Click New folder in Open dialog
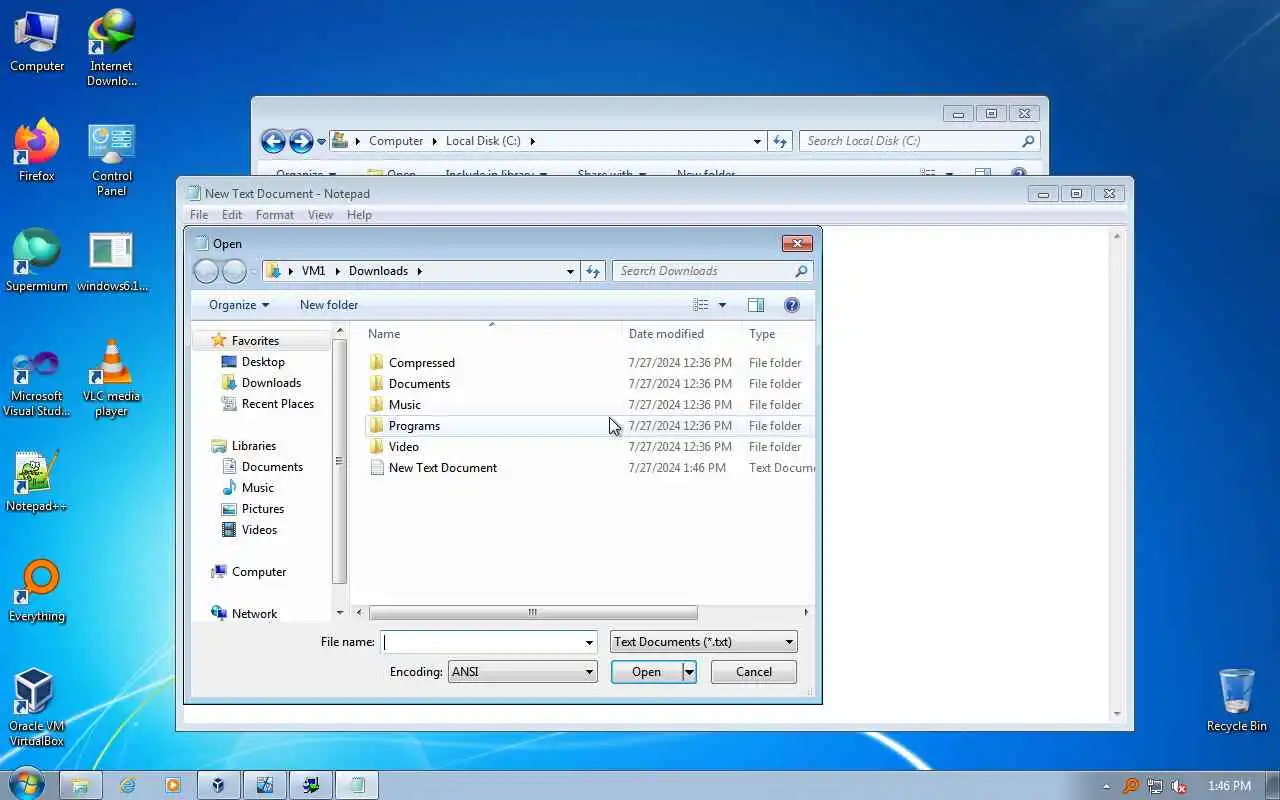Image resolution: width=1280 pixels, height=800 pixels. tap(329, 305)
